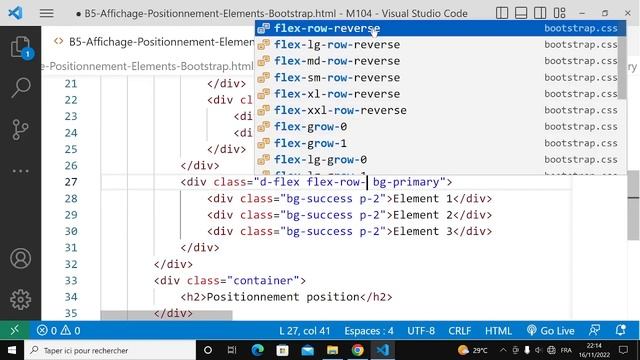
Task: Open File Explorer from taskbar
Action: pyautogui.click(x=332, y=350)
